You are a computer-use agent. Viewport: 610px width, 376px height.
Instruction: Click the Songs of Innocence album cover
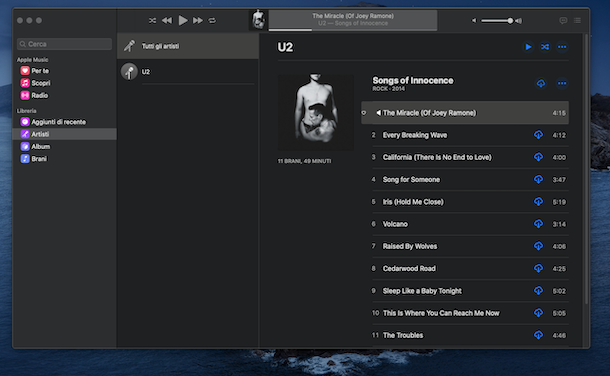tap(316, 112)
